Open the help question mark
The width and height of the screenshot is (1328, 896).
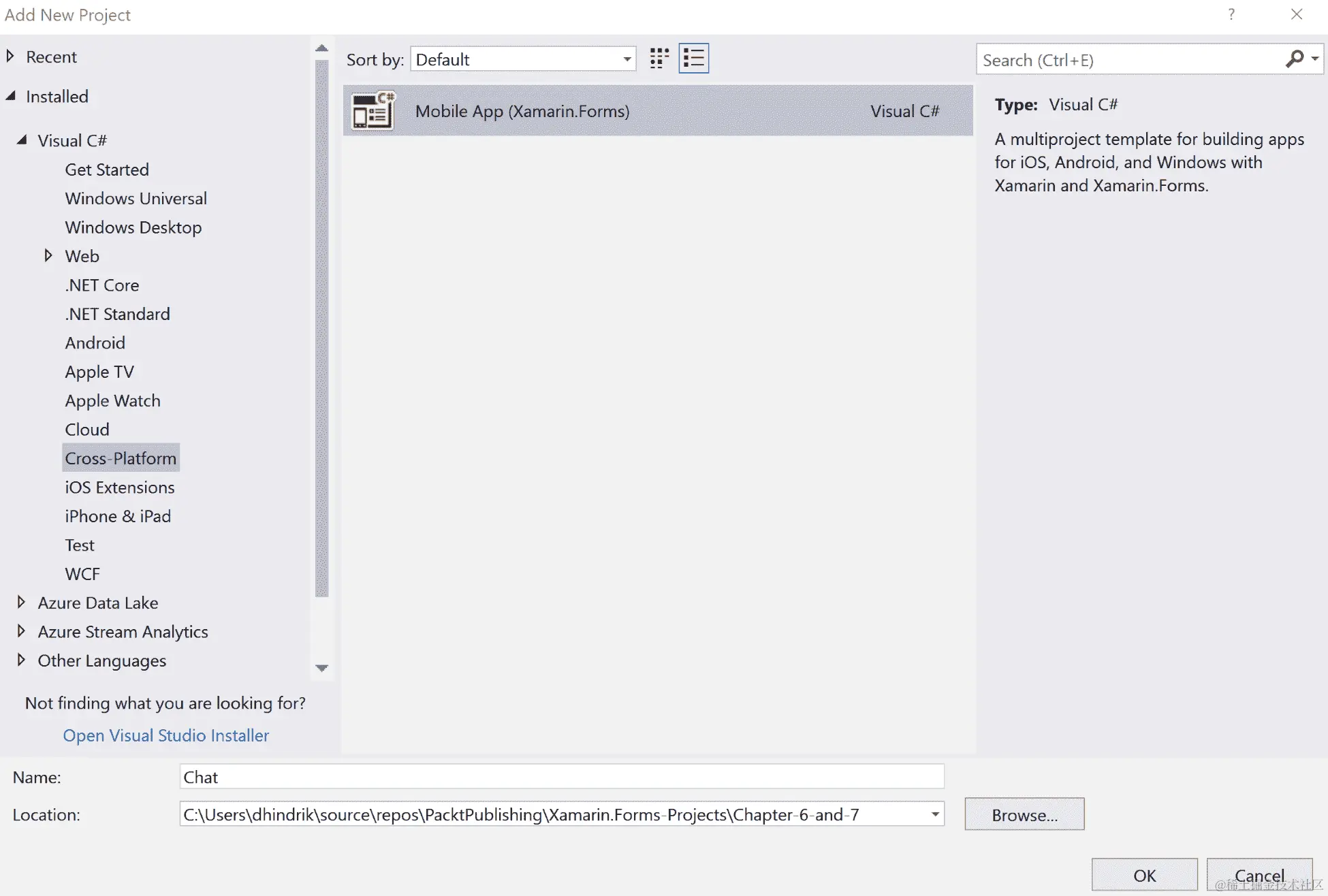1231,14
